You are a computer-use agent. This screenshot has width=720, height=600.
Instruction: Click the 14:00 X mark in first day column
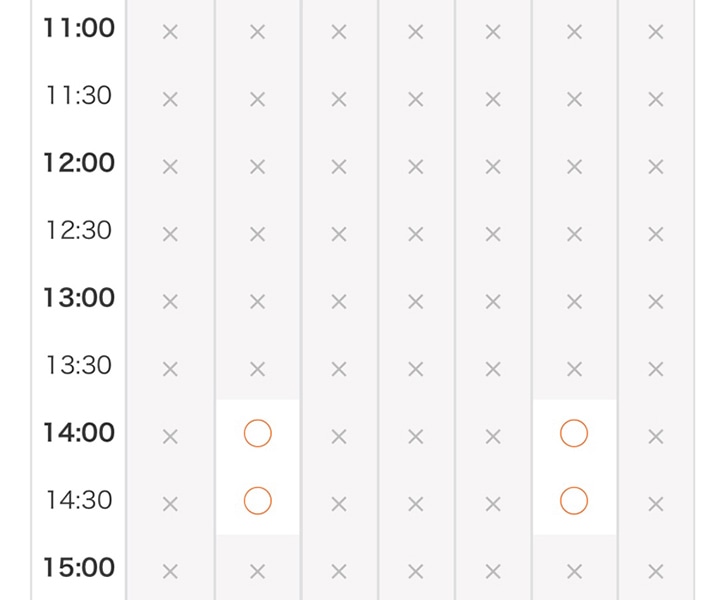click(x=170, y=437)
